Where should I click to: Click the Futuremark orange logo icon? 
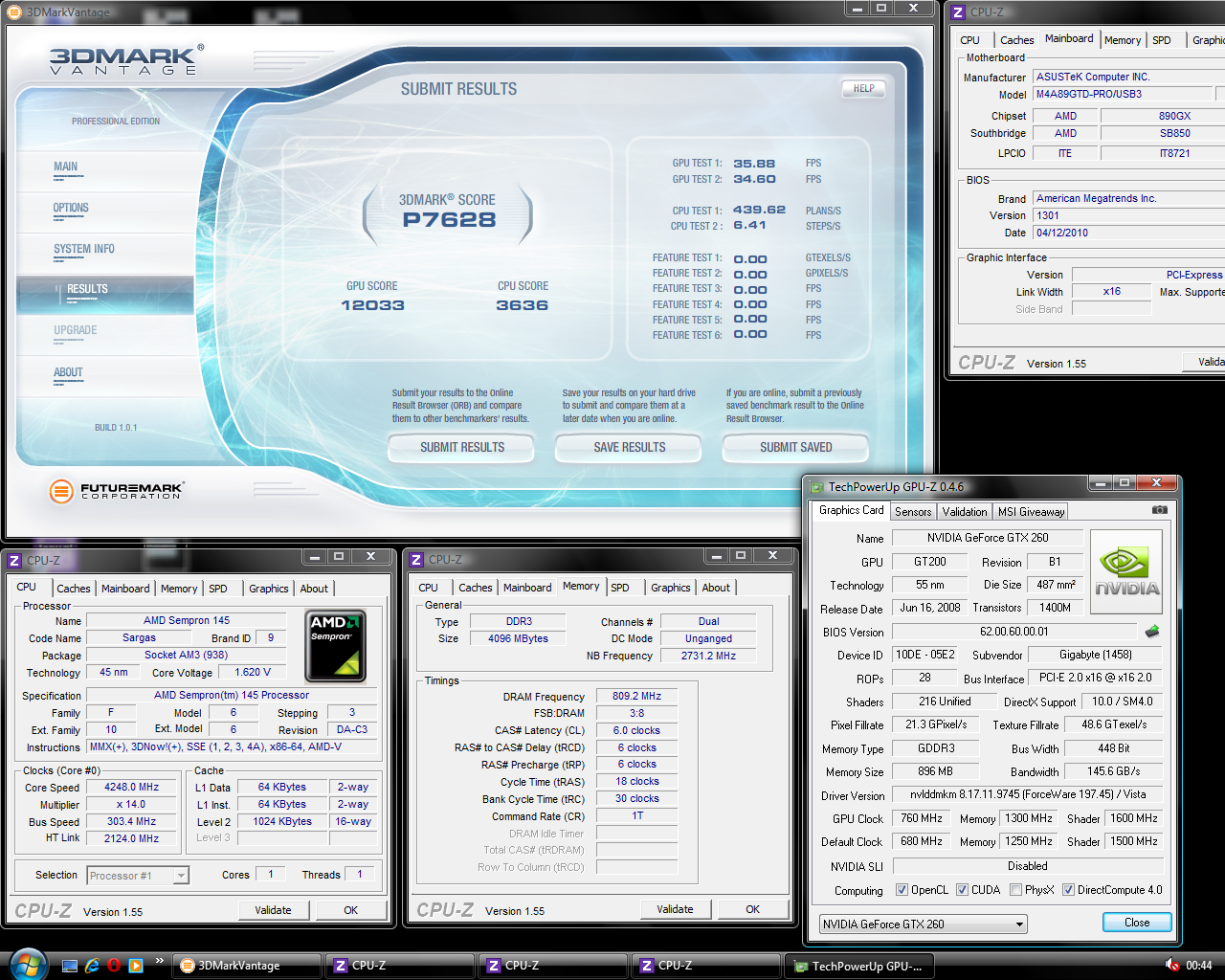(x=61, y=492)
